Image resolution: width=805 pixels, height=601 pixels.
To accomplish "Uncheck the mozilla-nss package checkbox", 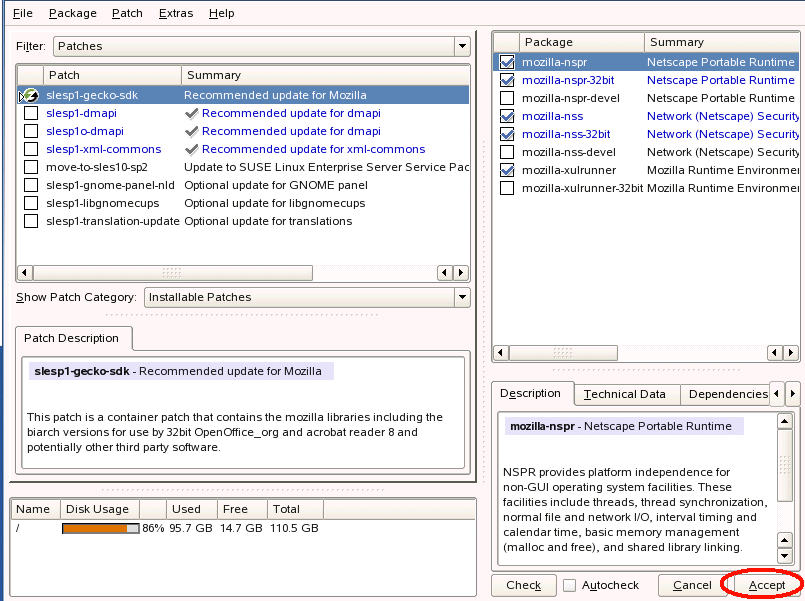I will point(507,116).
